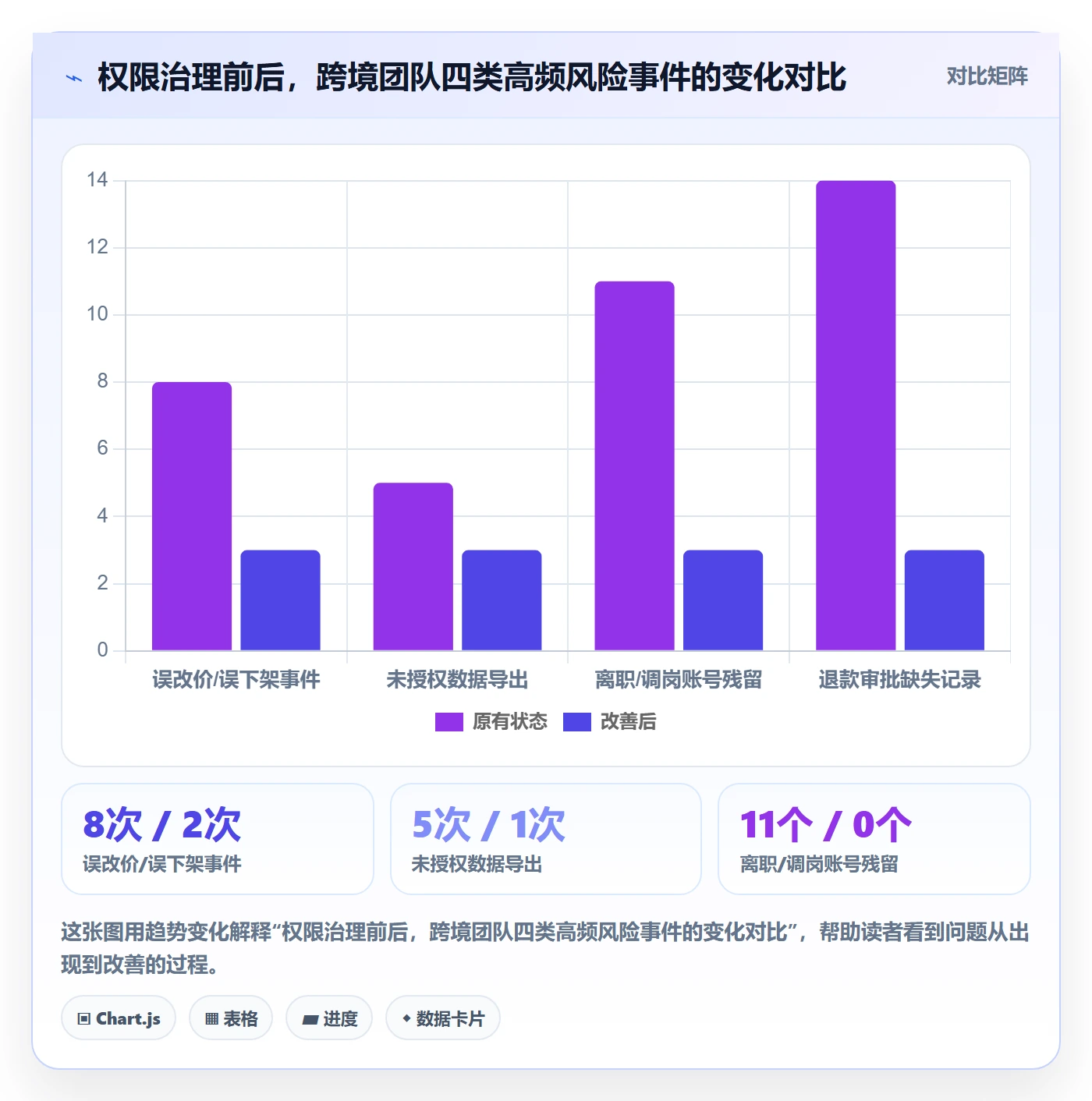Click the purple 原有状态 bar for 退款审批缺失记录
Viewport: 1092px width, 1101px height.
point(856,416)
